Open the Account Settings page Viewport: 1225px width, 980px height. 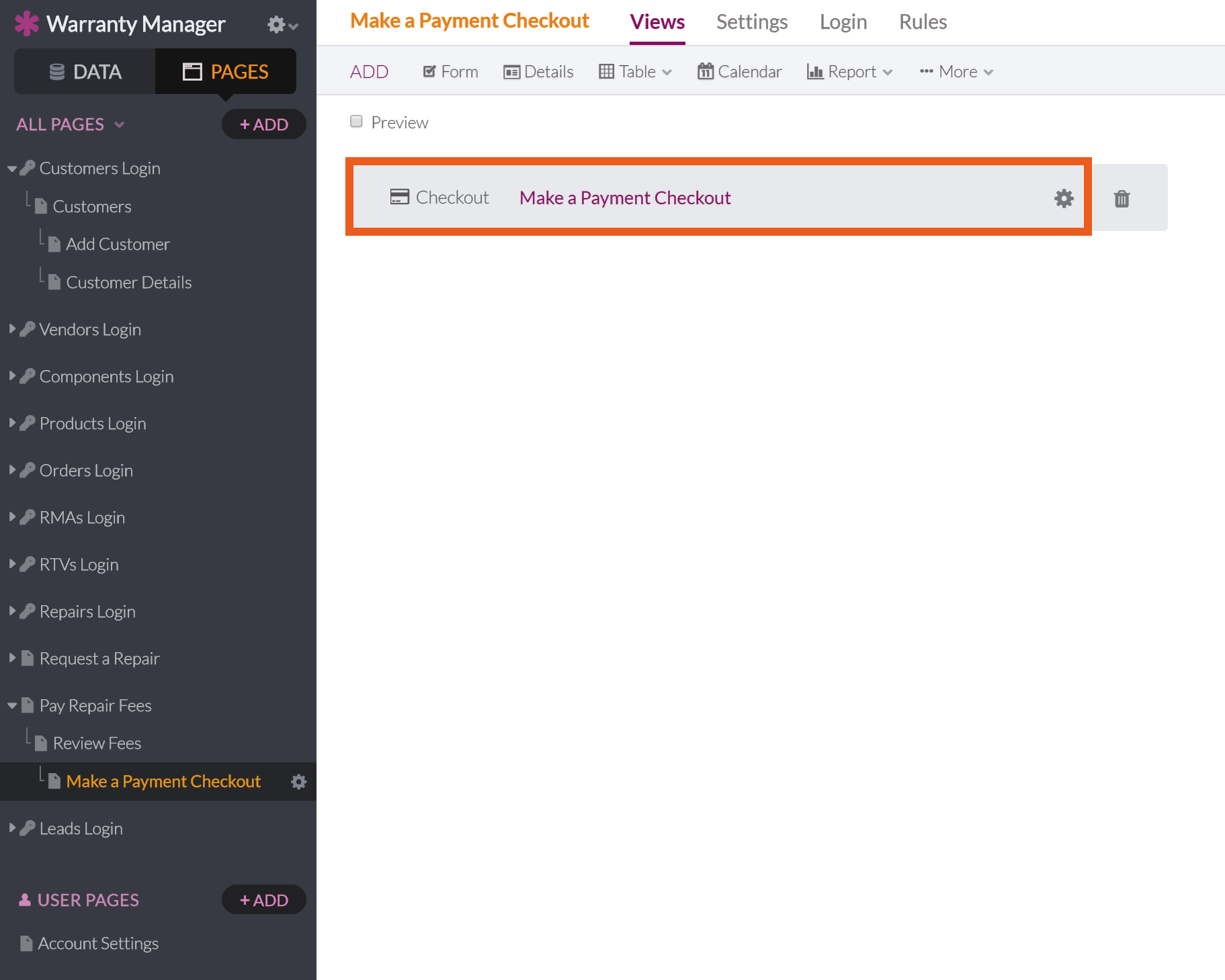coord(98,943)
